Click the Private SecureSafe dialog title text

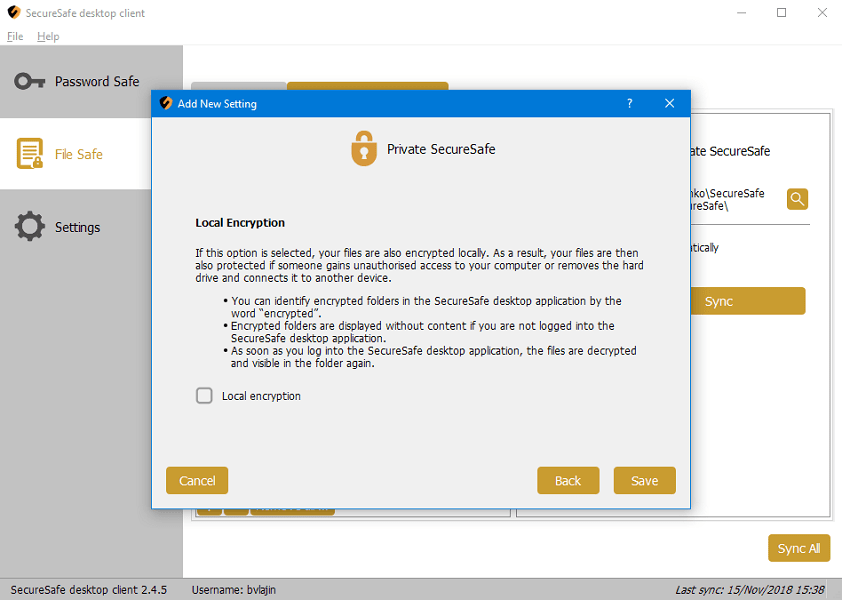(x=441, y=149)
